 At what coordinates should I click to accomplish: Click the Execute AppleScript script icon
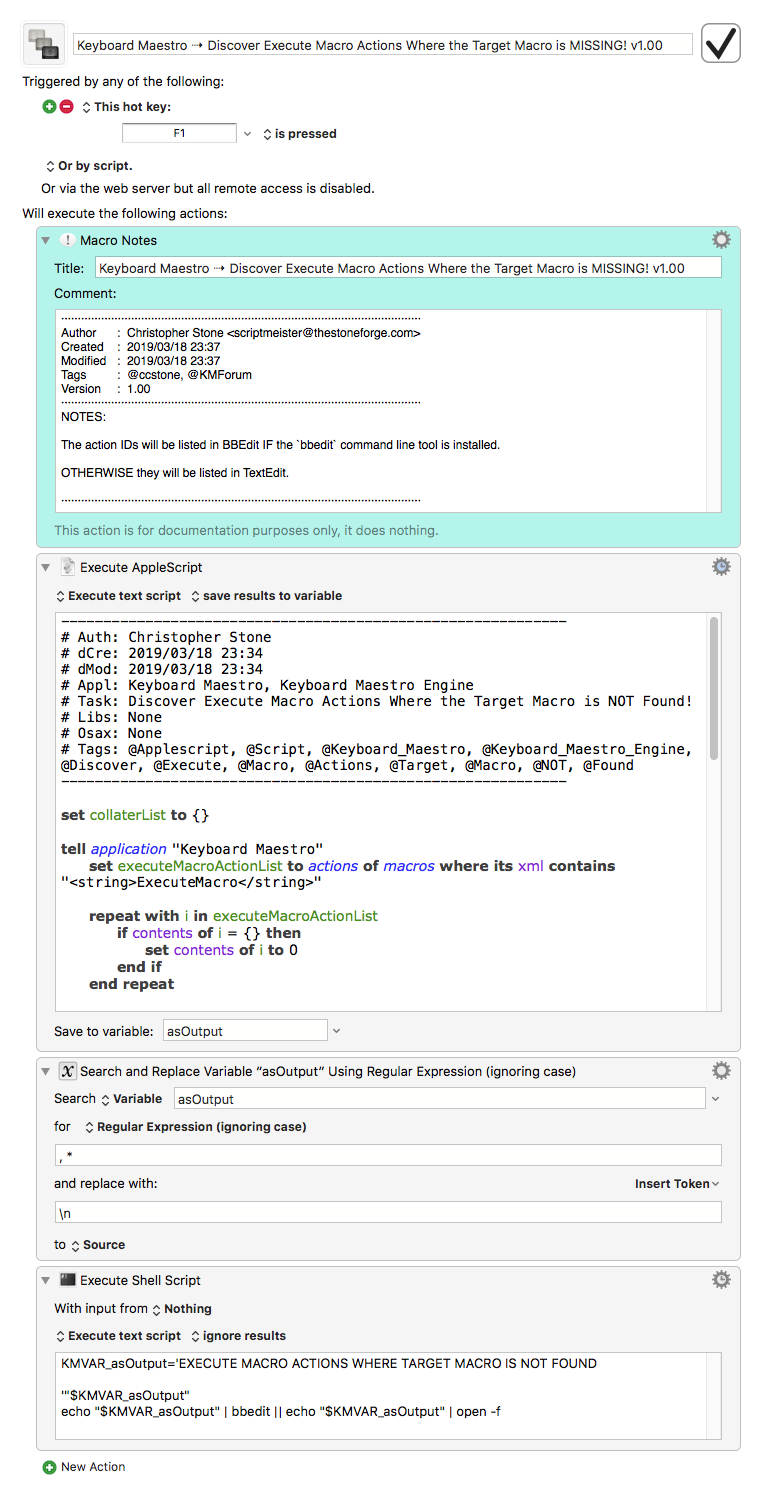pos(67,567)
